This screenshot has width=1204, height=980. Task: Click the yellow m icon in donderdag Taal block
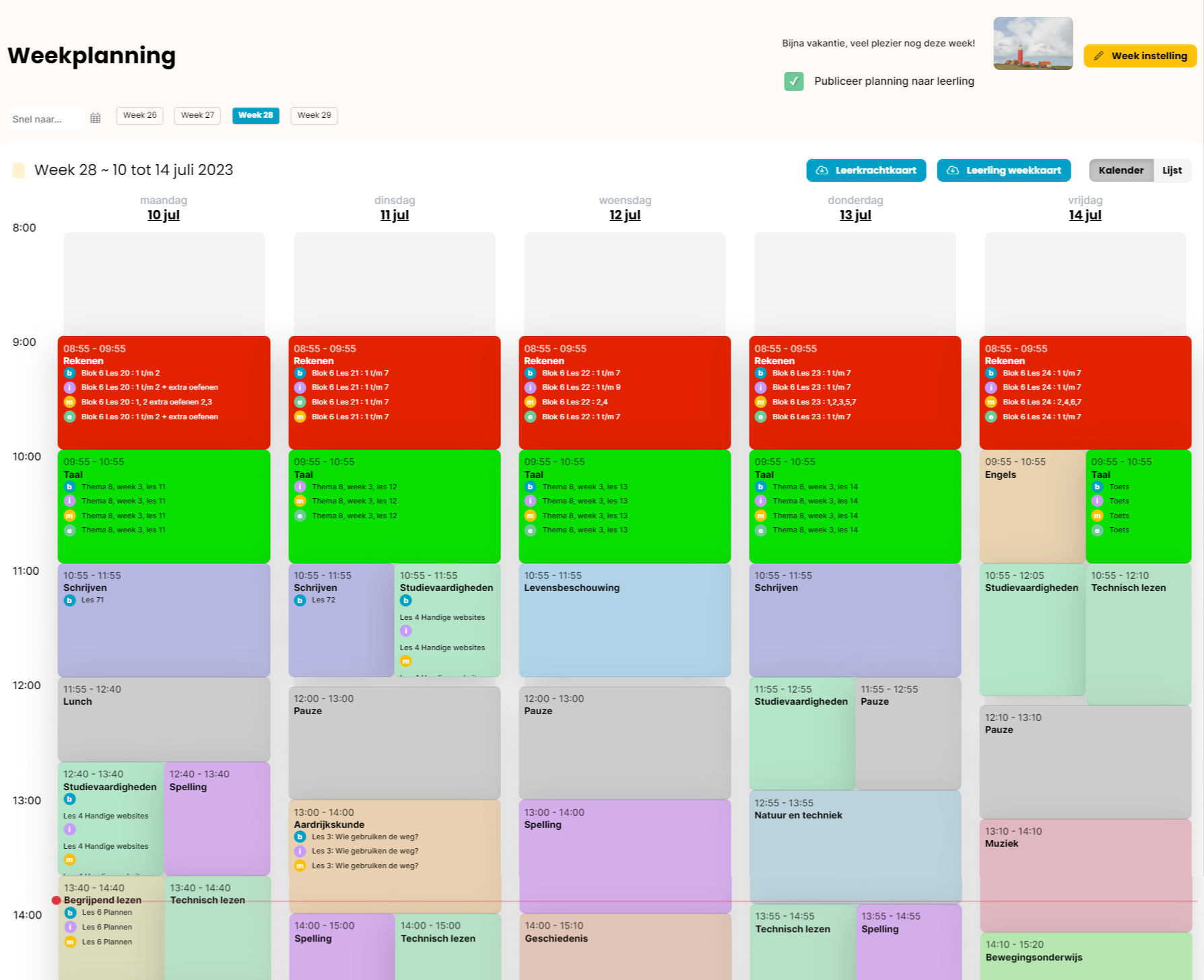[x=762, y=515]
